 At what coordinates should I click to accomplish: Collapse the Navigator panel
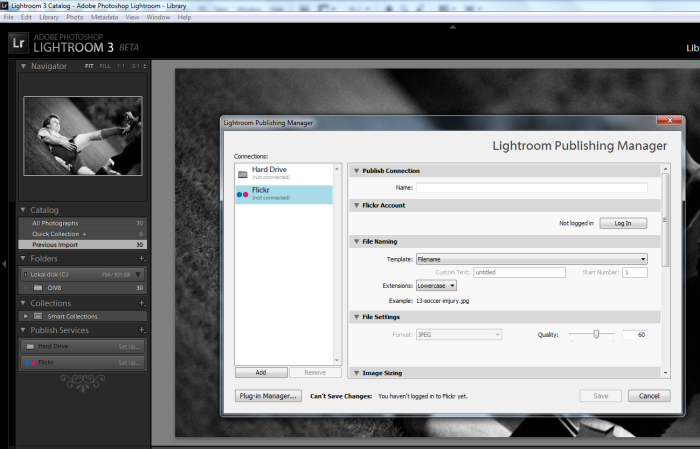click(23, 66)
